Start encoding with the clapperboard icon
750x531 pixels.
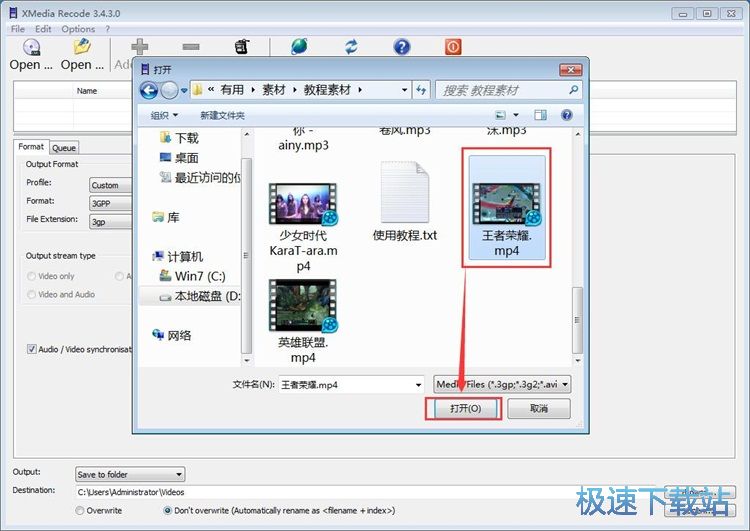point(243,47)
